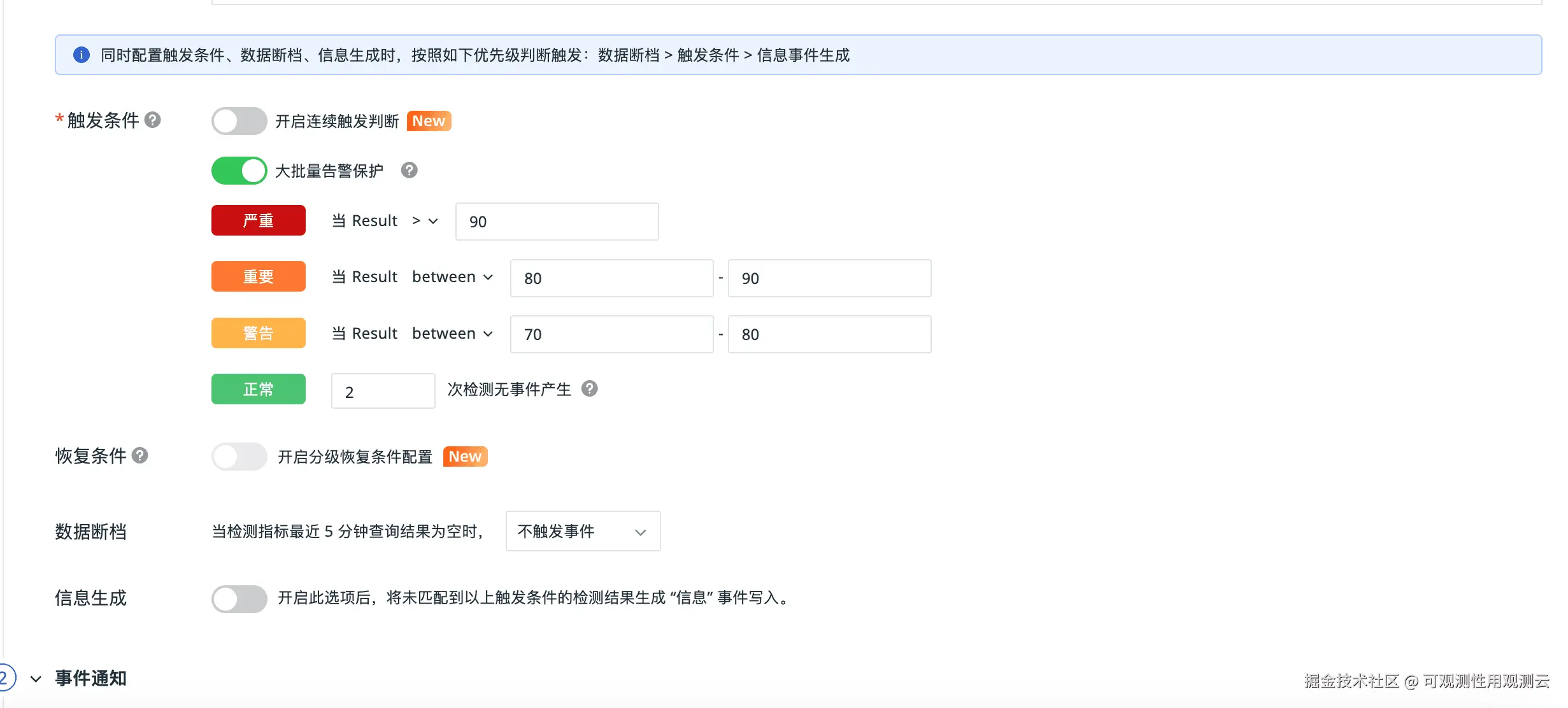Click the green 正常 severity label

[258, 389]
